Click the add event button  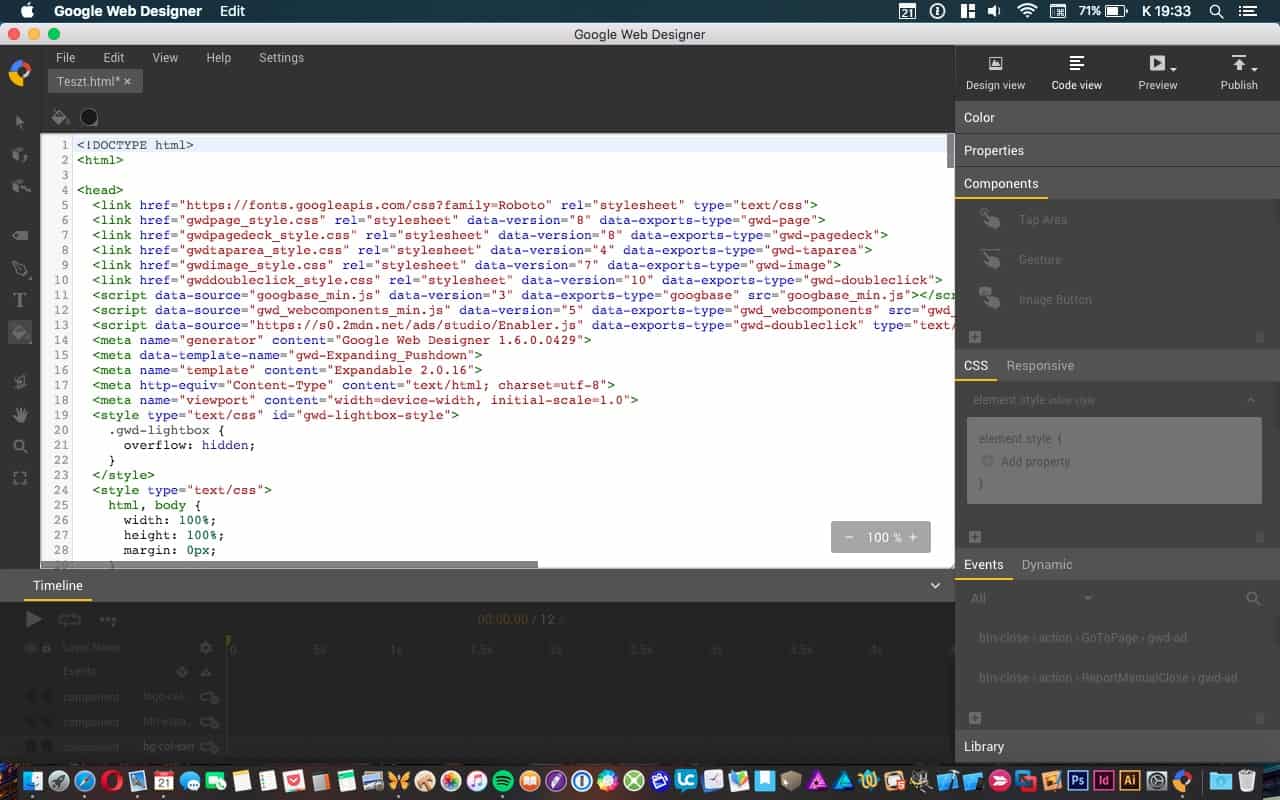(x=975, y=718)
